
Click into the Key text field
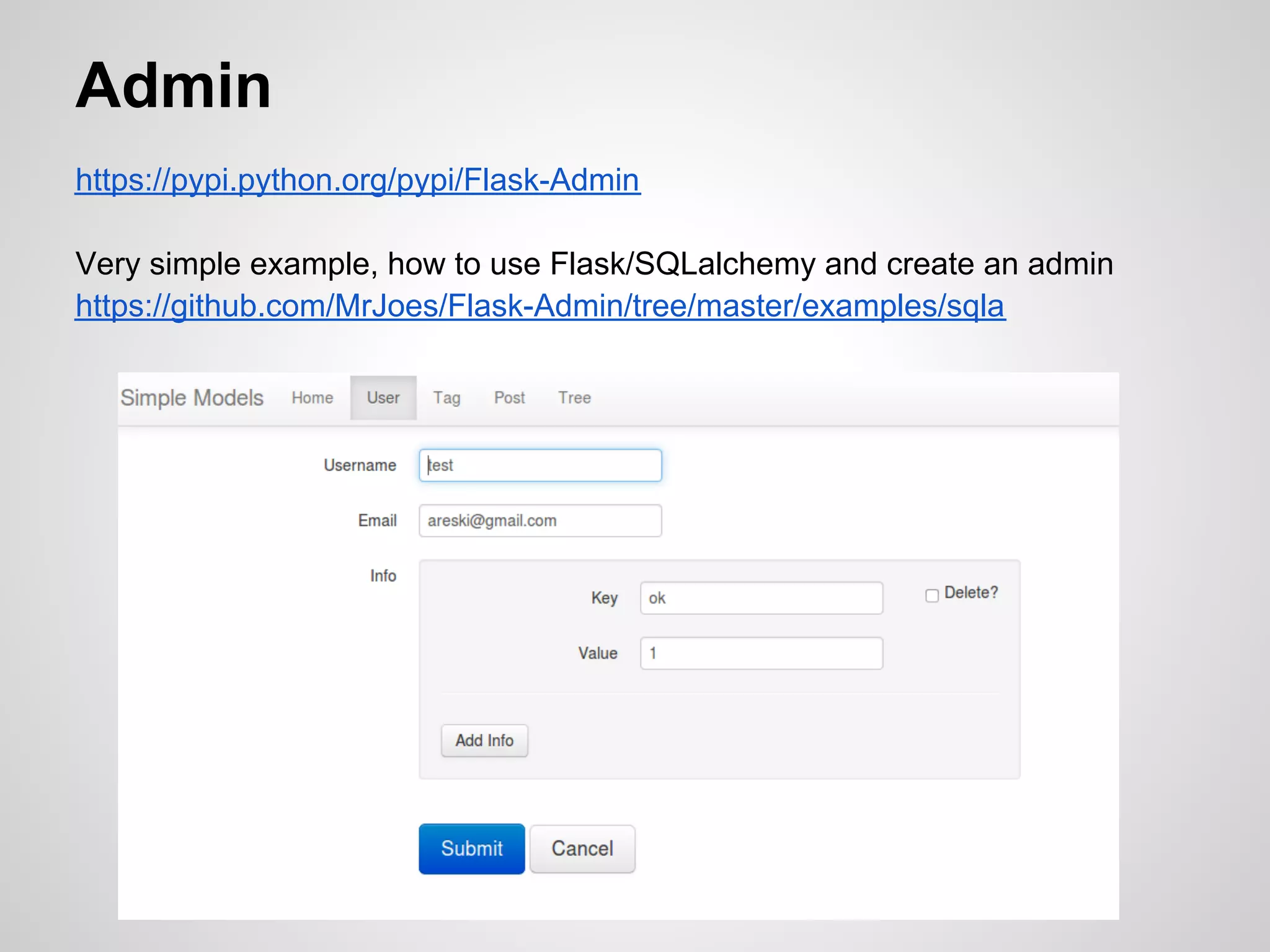[x=761, y=598]
